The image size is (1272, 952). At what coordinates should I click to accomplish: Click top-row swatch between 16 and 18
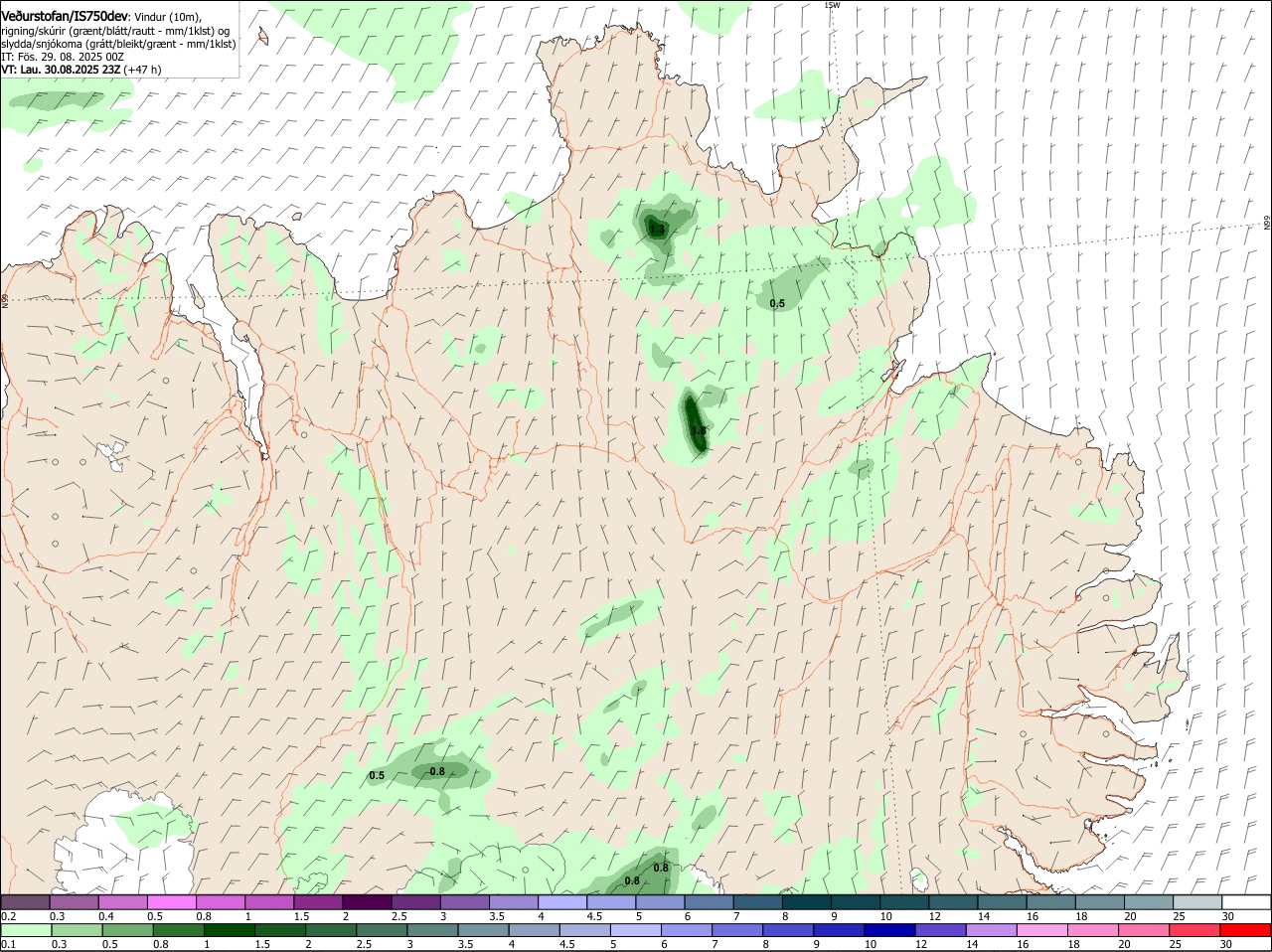point(1051,901)
